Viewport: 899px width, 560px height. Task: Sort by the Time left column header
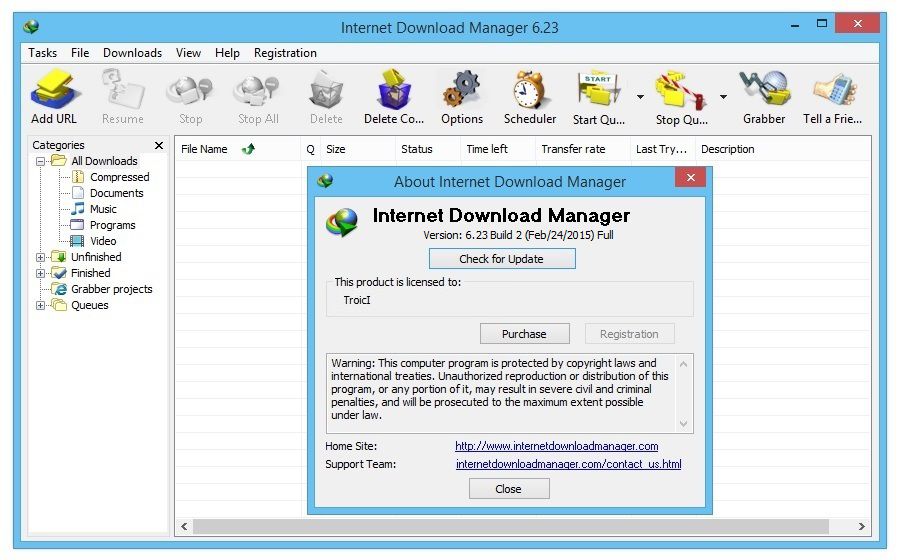[487, 149]
